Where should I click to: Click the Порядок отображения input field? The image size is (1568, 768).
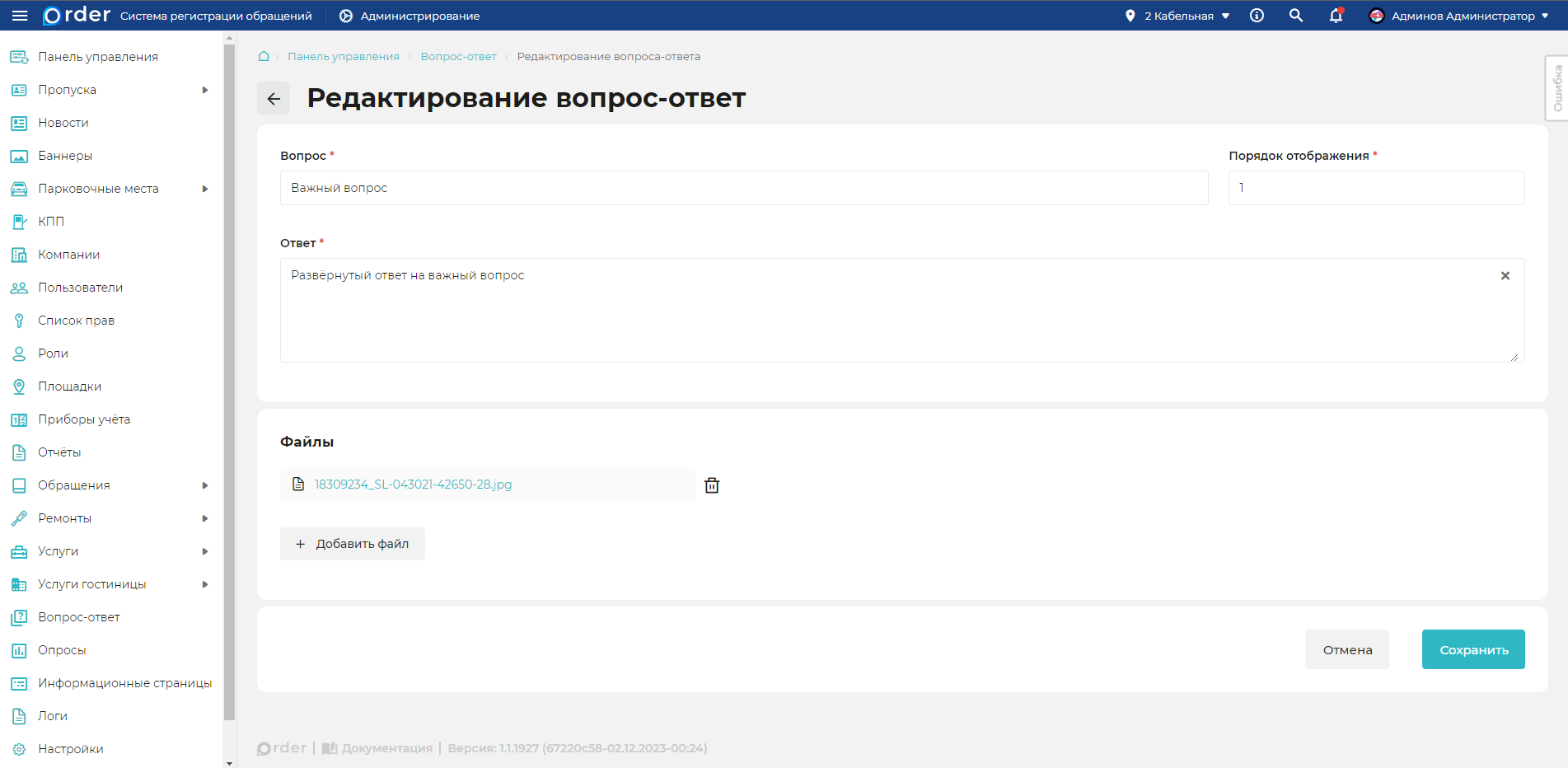coord(1375,188)
